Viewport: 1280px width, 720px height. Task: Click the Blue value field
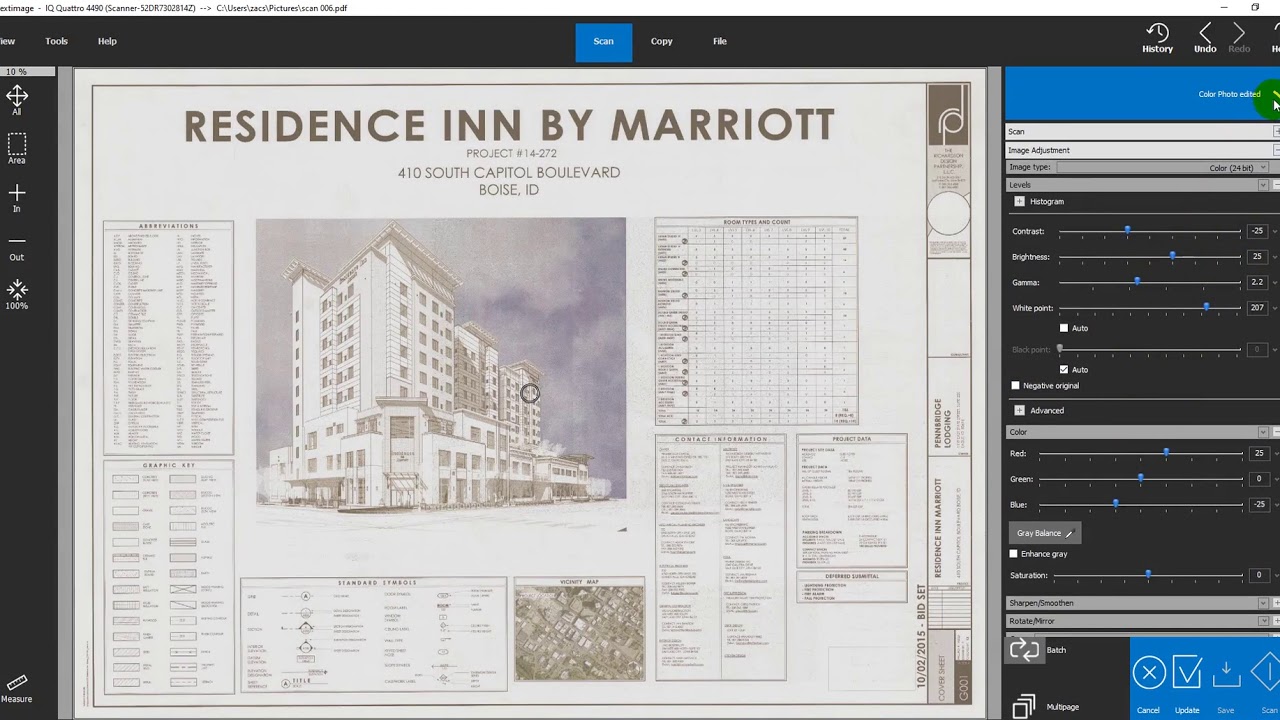click(x=1258, y=505)
